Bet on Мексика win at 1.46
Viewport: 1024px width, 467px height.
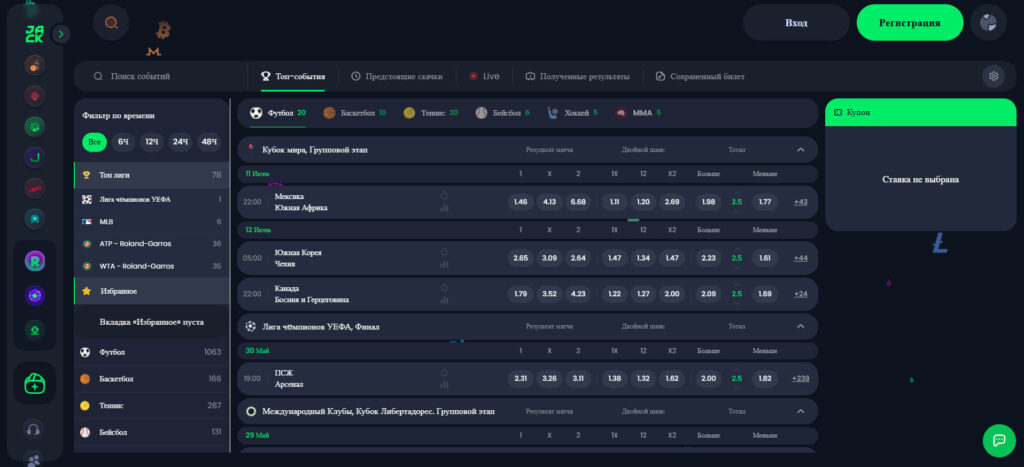pos(520,202)
